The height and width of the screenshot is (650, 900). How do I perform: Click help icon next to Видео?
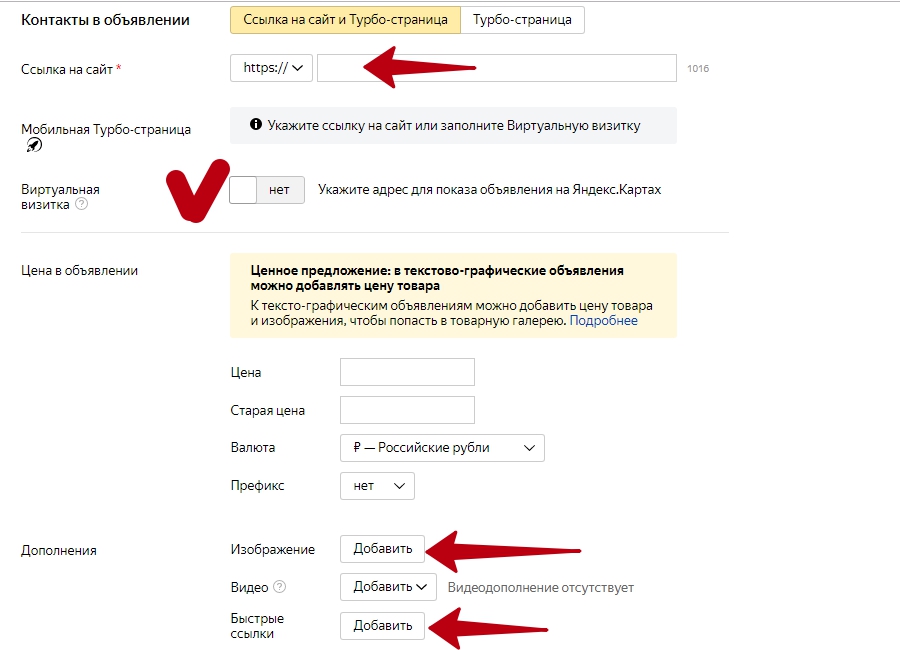(x=279, y=587)
